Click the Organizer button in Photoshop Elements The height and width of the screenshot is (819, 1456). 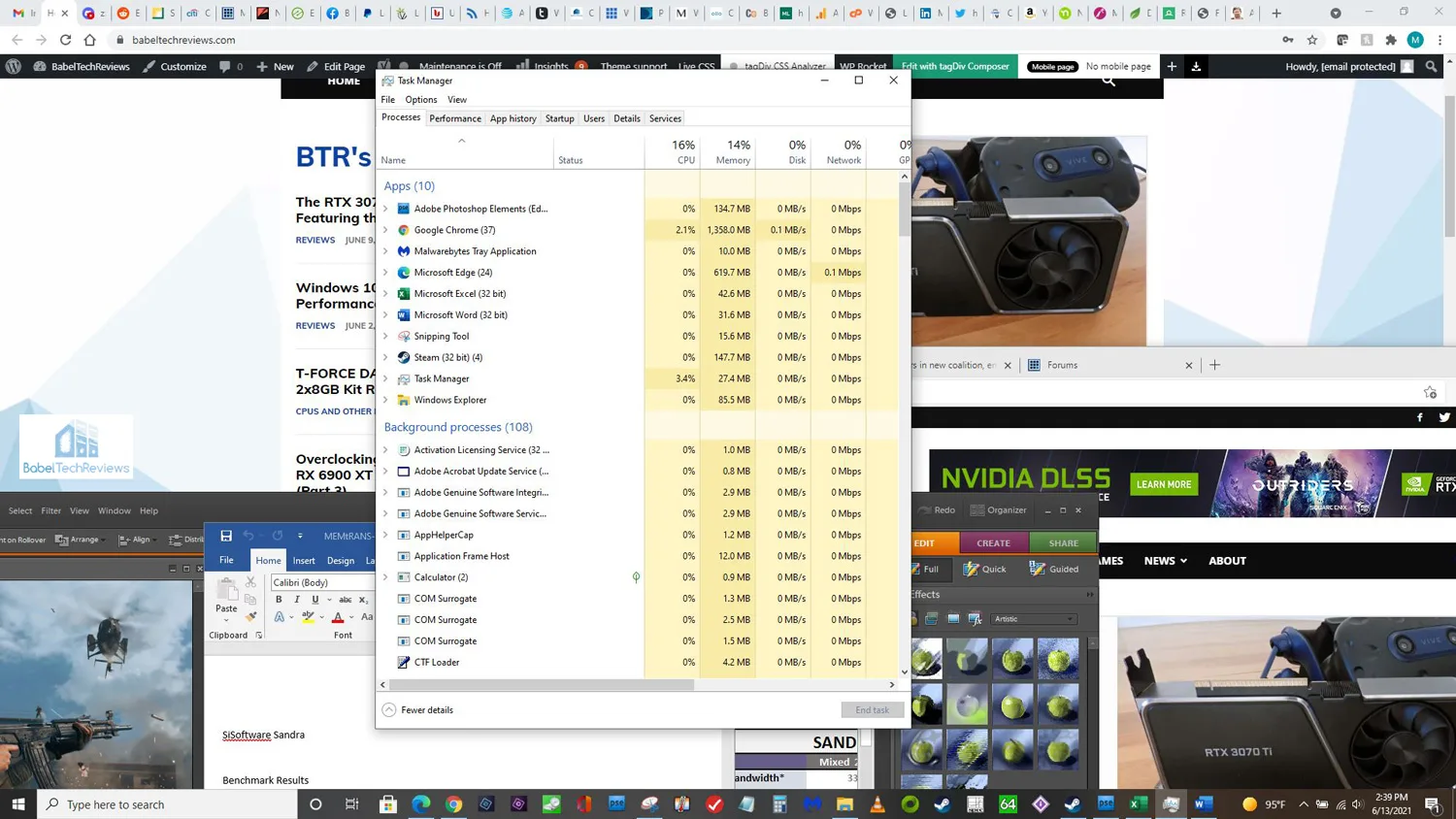(999, 509)
